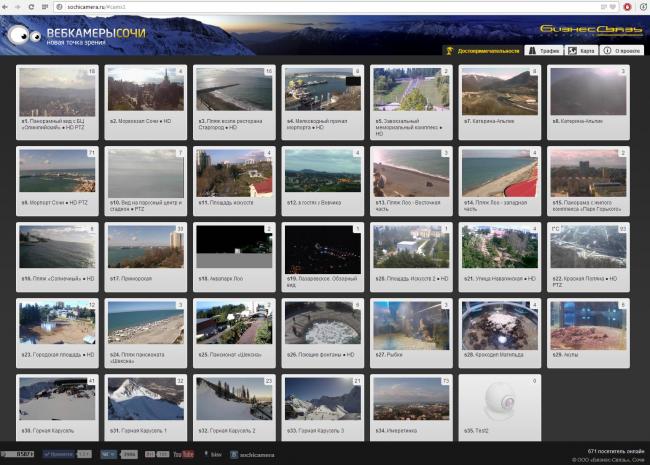Open camera 14 Пляж Лоо western part
The width and height of the screenshot is (650, 465).
pyautogui.click(x=500, y=181)
